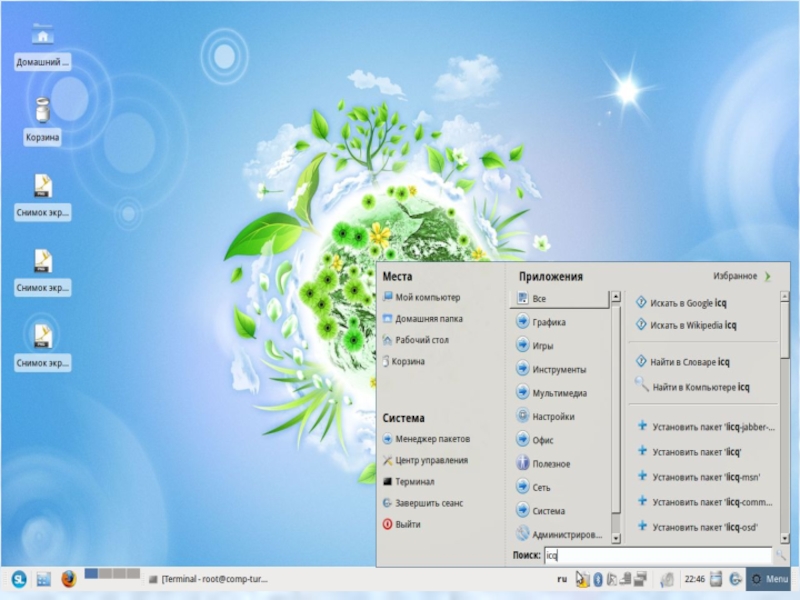
Task: Click the Полезное info icon
Action: (522, 463)
